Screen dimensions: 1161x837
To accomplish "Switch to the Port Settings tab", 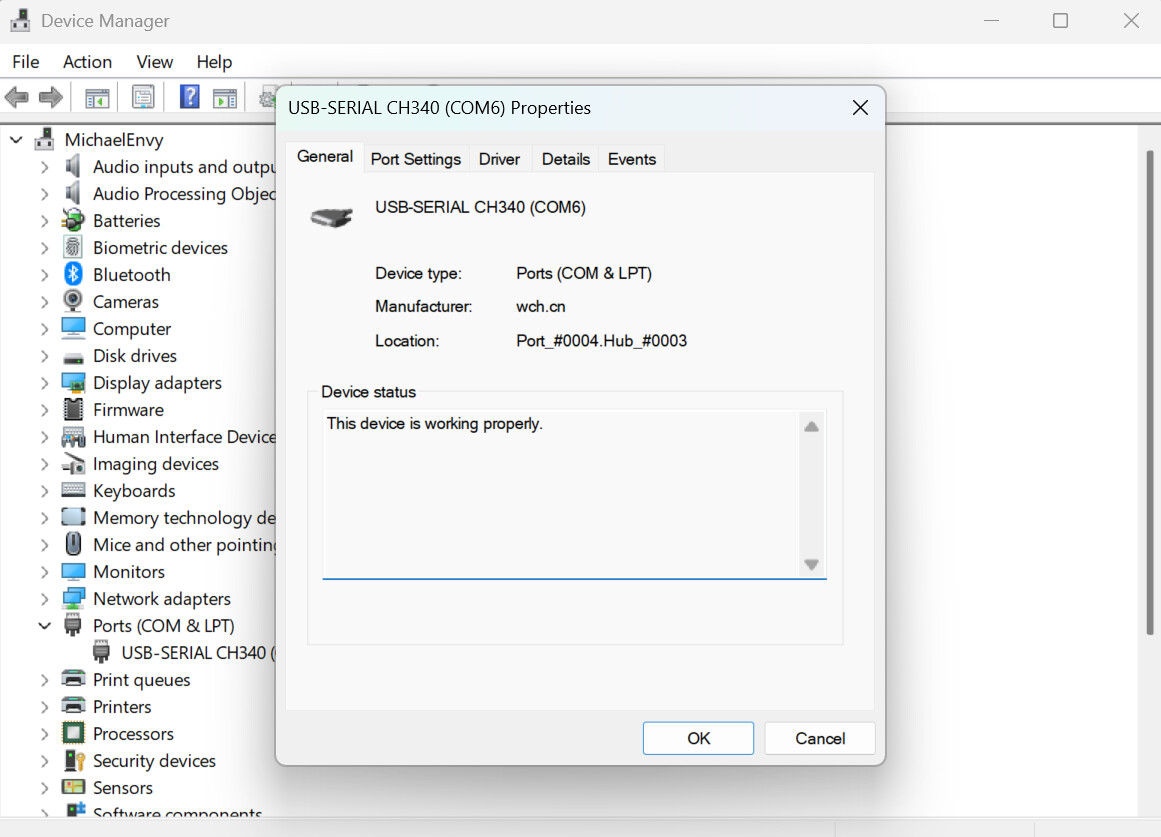I will (x=415, y=159).
